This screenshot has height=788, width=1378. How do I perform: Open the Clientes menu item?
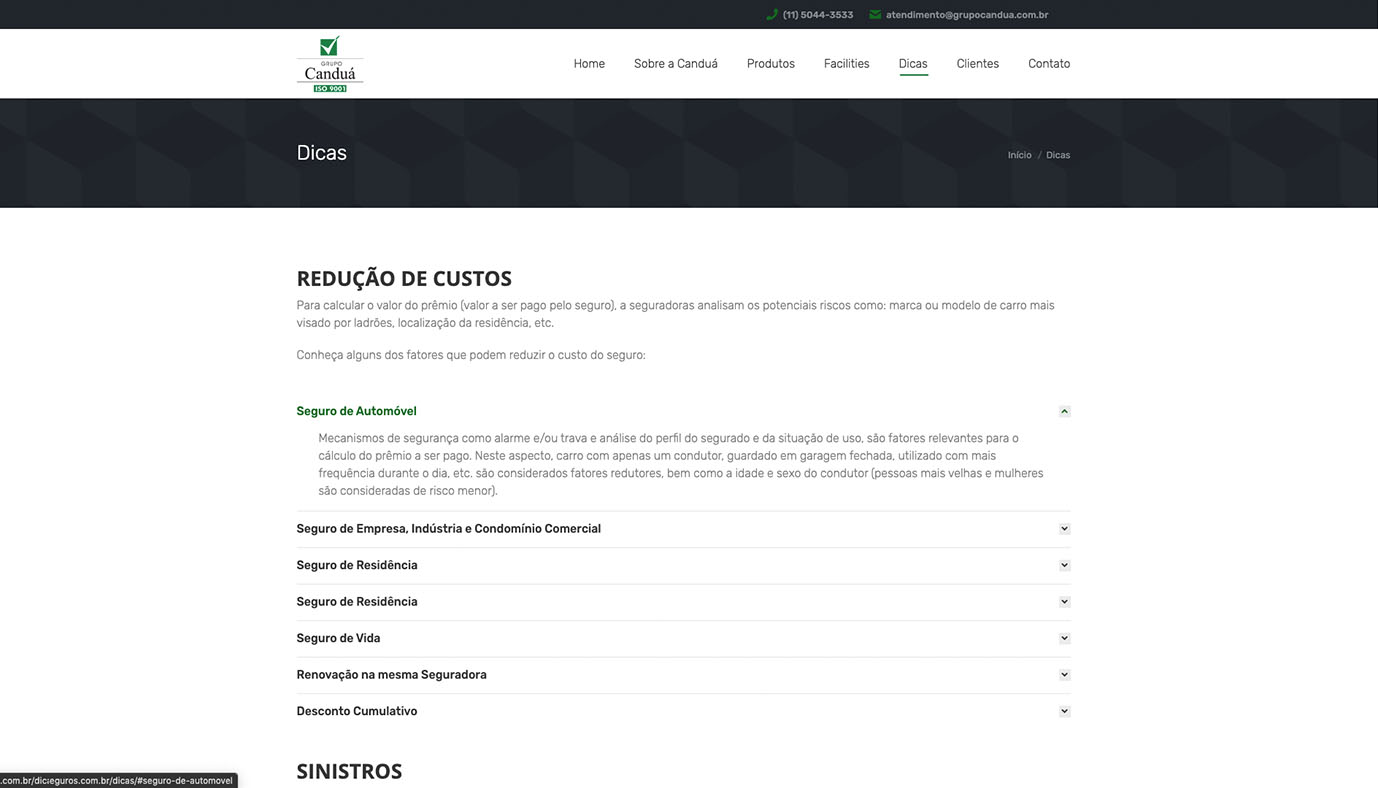point(978,64)
